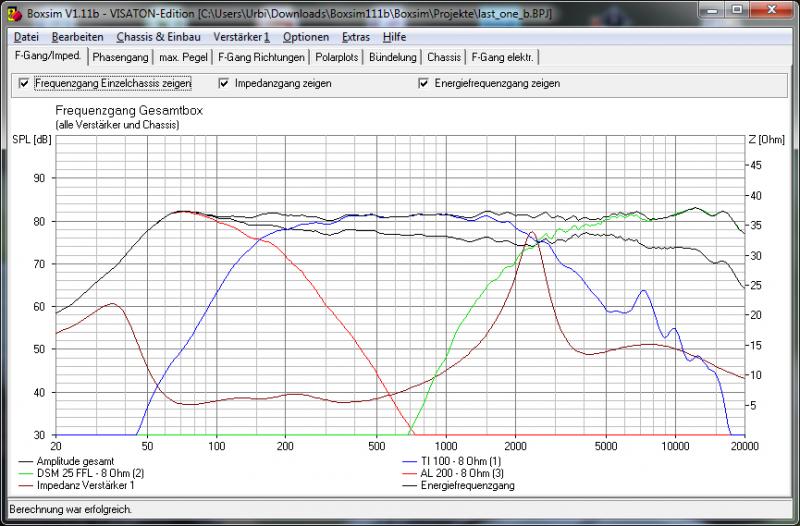This screenshot has width=800, height=526.
Task: Open the Bündelung tab
Action: [392, 58]
